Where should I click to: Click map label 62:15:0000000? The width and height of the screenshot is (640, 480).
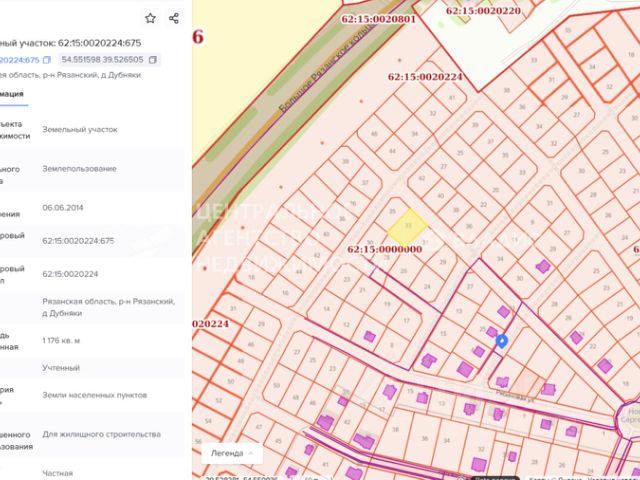point(385,249)
